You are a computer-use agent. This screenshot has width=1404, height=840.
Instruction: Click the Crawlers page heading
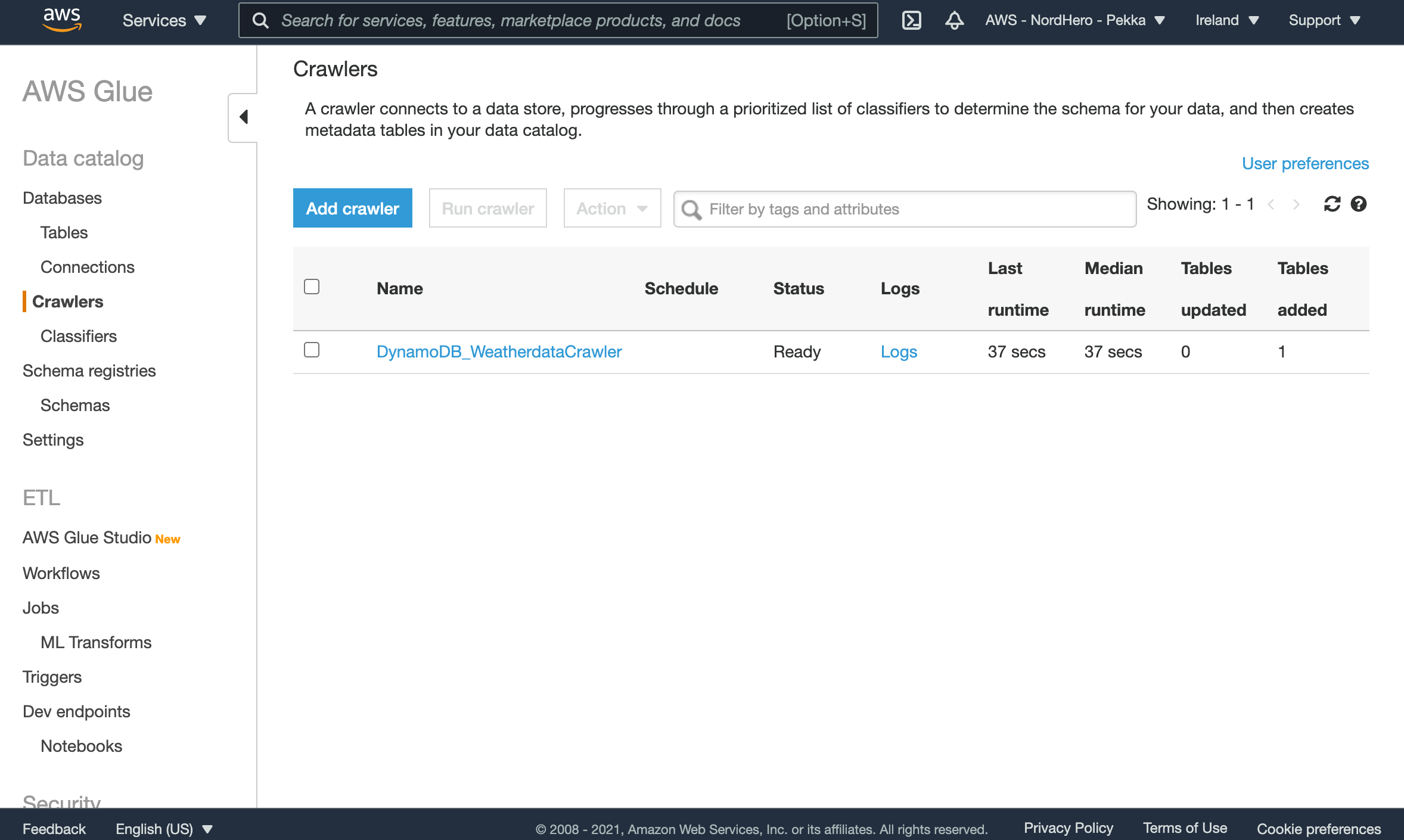click(335, 69)
